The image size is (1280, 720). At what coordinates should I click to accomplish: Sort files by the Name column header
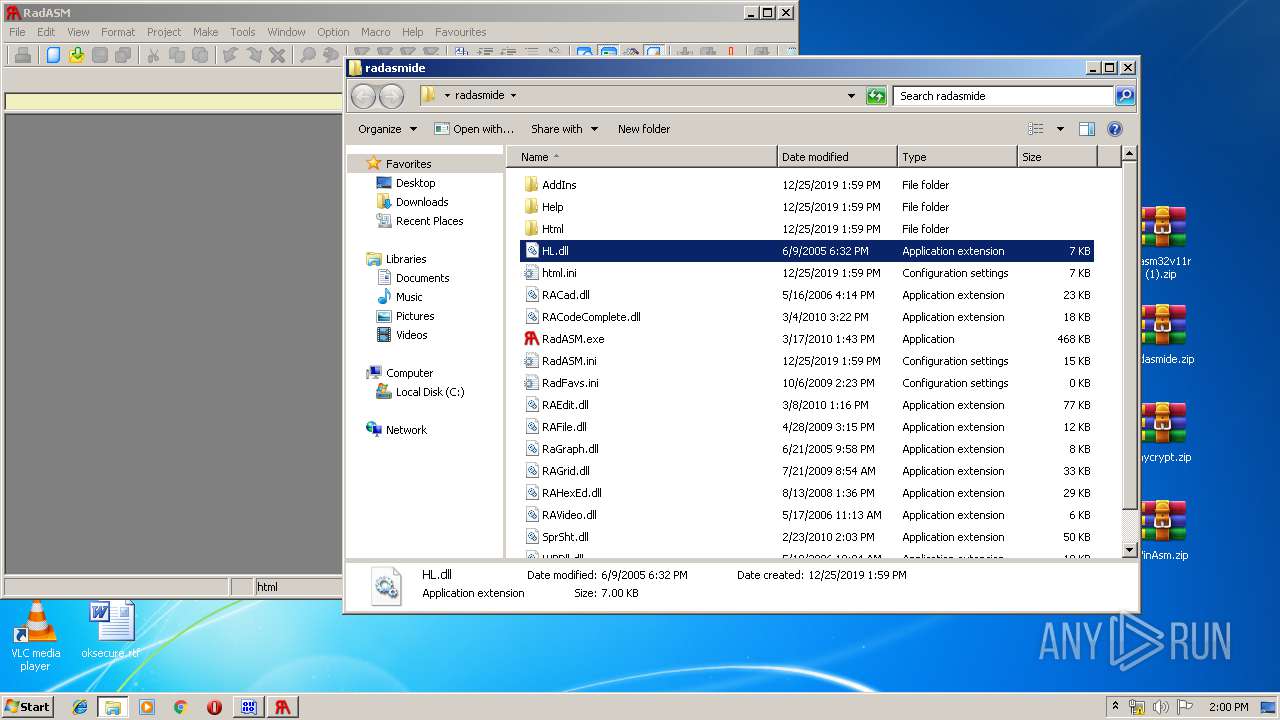click(643, 157)
